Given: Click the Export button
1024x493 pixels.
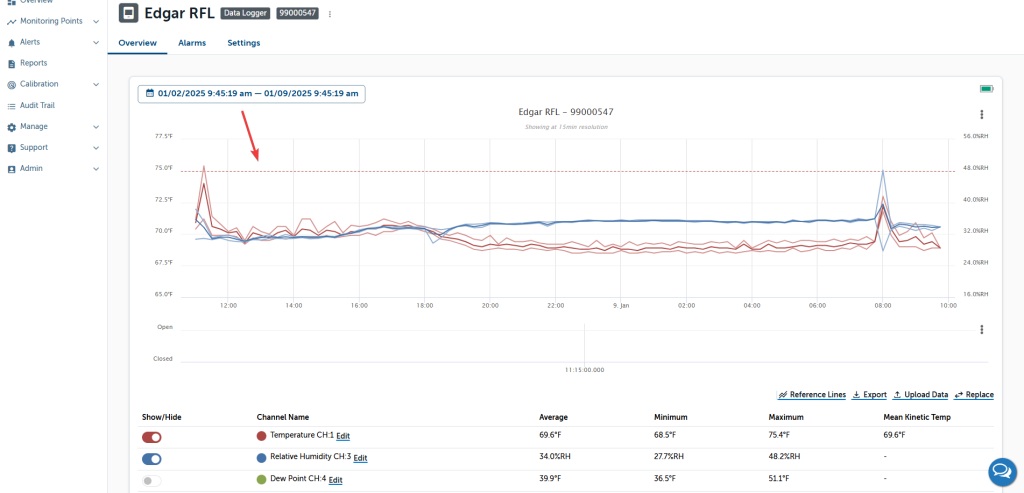Looking at the screenshot, I should (869, 395).
